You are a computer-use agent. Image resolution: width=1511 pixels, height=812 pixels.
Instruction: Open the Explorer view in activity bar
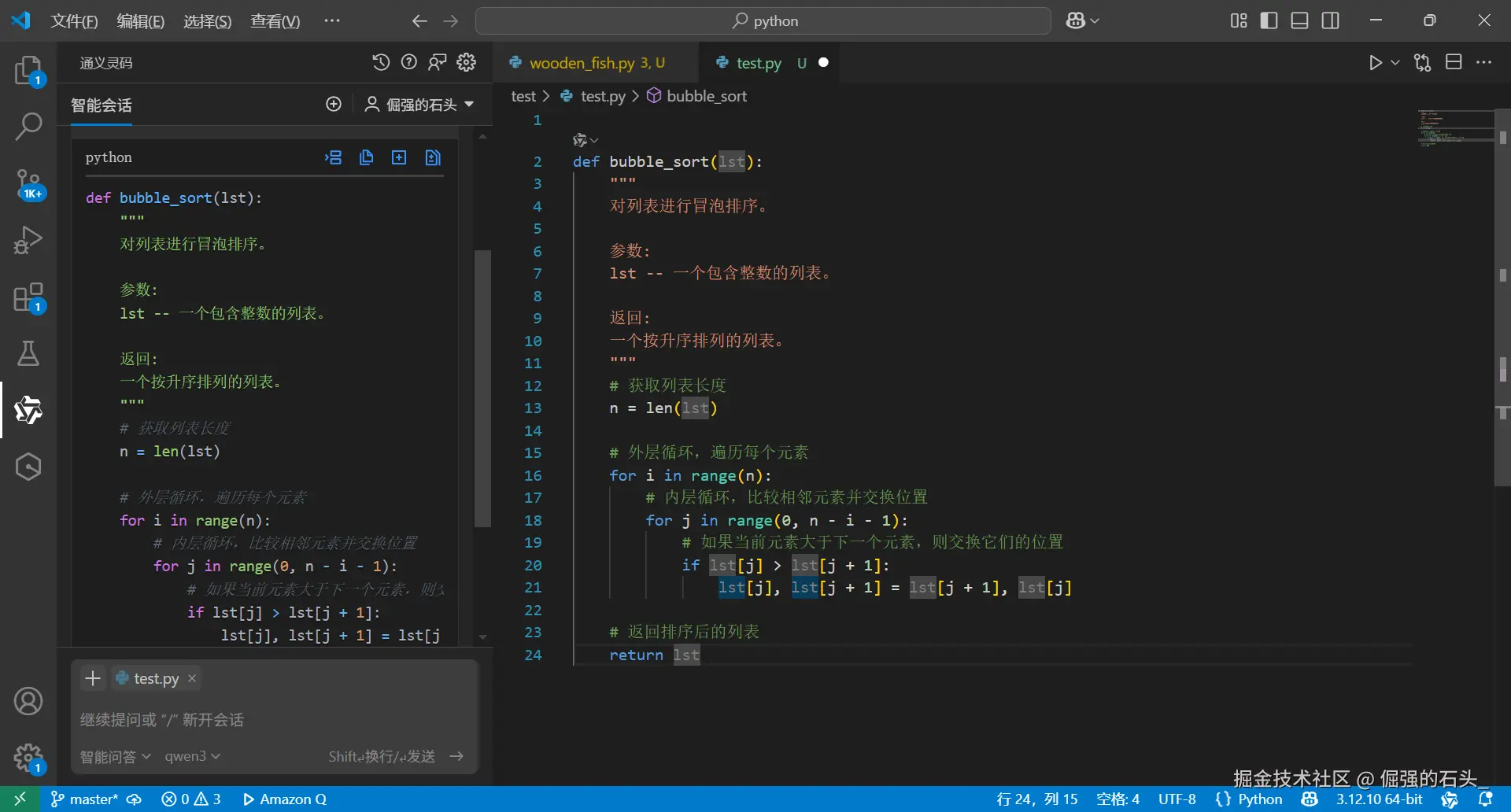point(28,71)
